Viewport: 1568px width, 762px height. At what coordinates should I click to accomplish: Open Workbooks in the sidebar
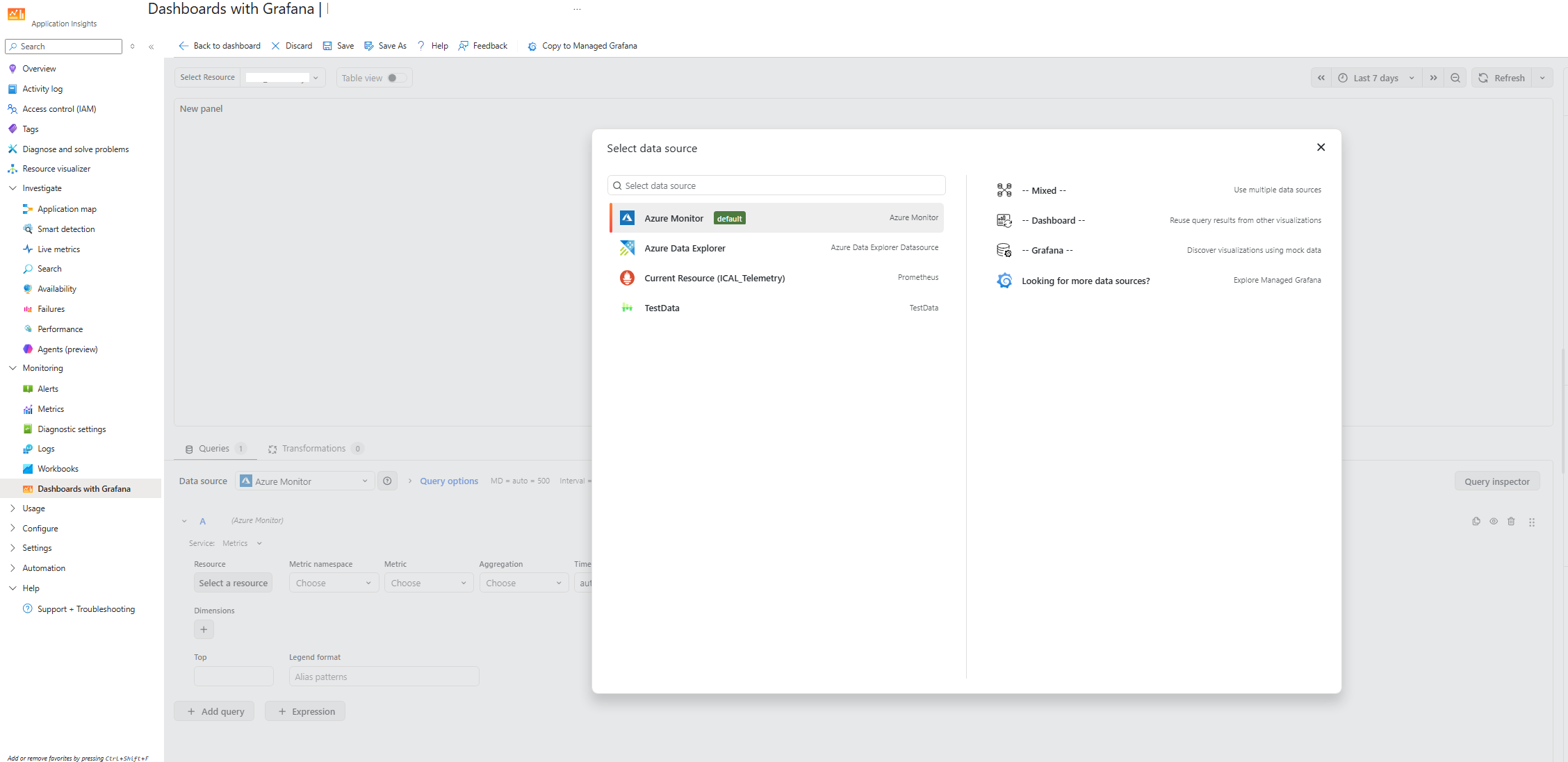coord(58,469)
